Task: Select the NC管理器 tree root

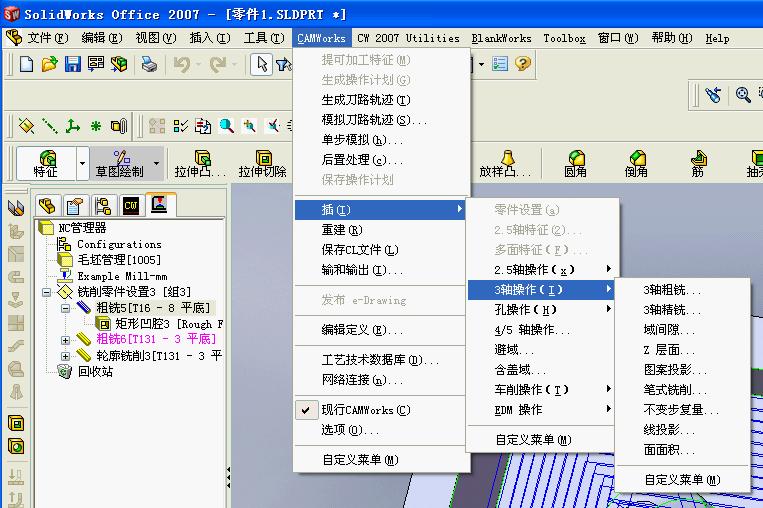Action: 74,228
